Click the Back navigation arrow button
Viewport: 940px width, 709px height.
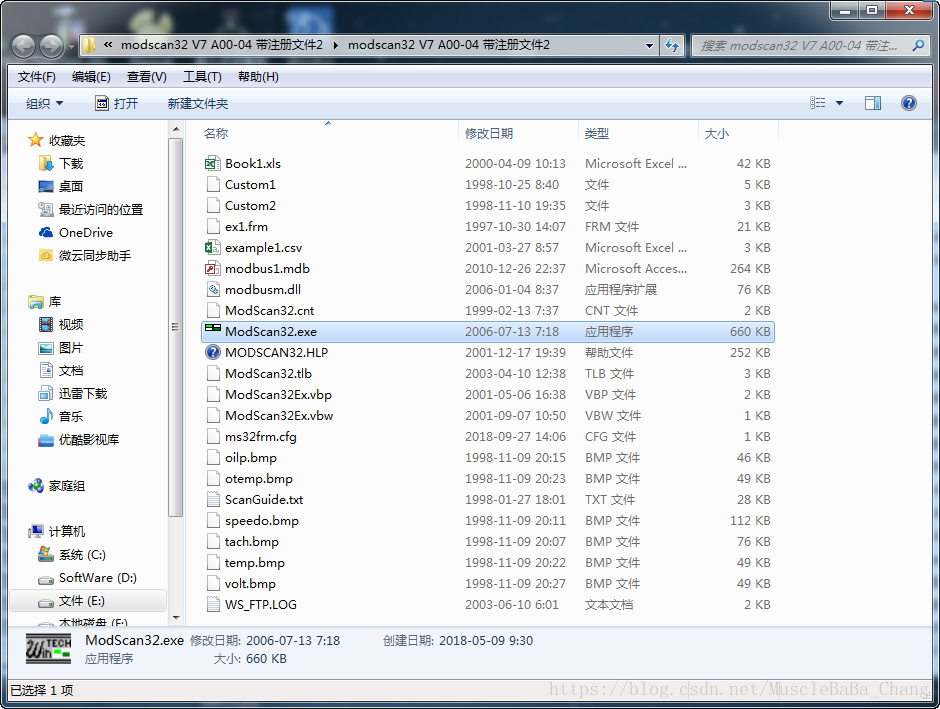point(23,46)
